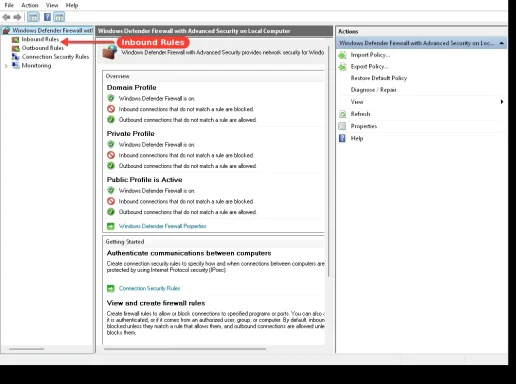The width and height of the screenshot is (516, 384).
Task: Click the center pane vertical scrollbar
Action: [x=329, y=162]
